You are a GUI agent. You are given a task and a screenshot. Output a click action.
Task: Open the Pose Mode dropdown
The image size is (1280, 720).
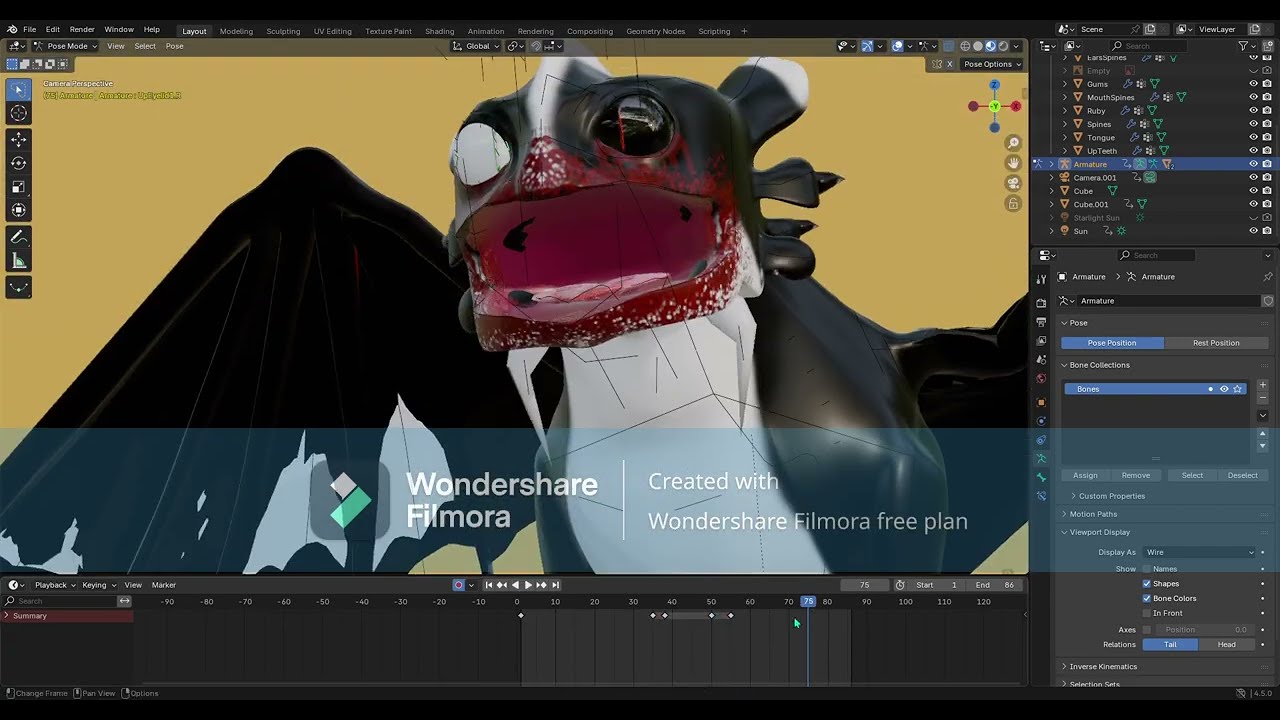pos(67,46)
